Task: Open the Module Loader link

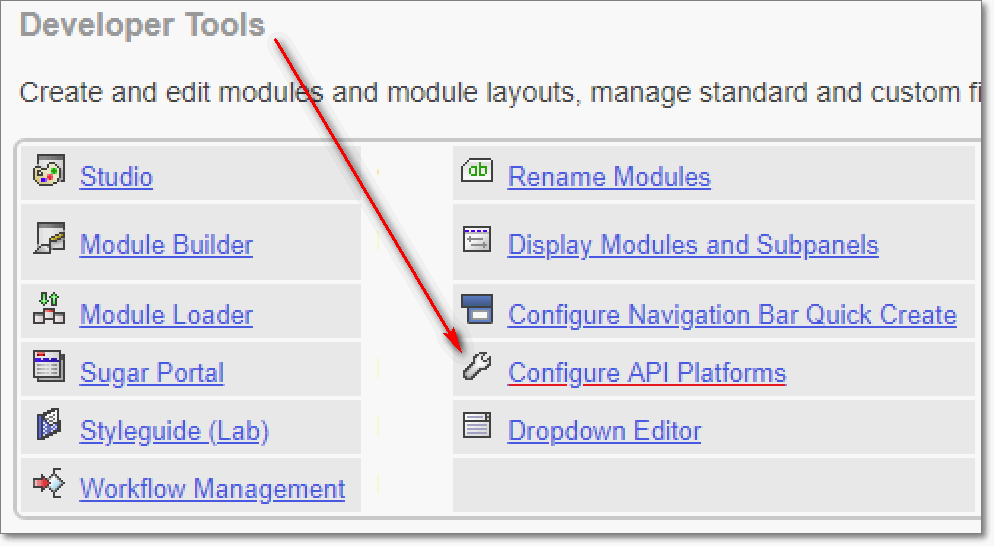Action: coord(166,315)
